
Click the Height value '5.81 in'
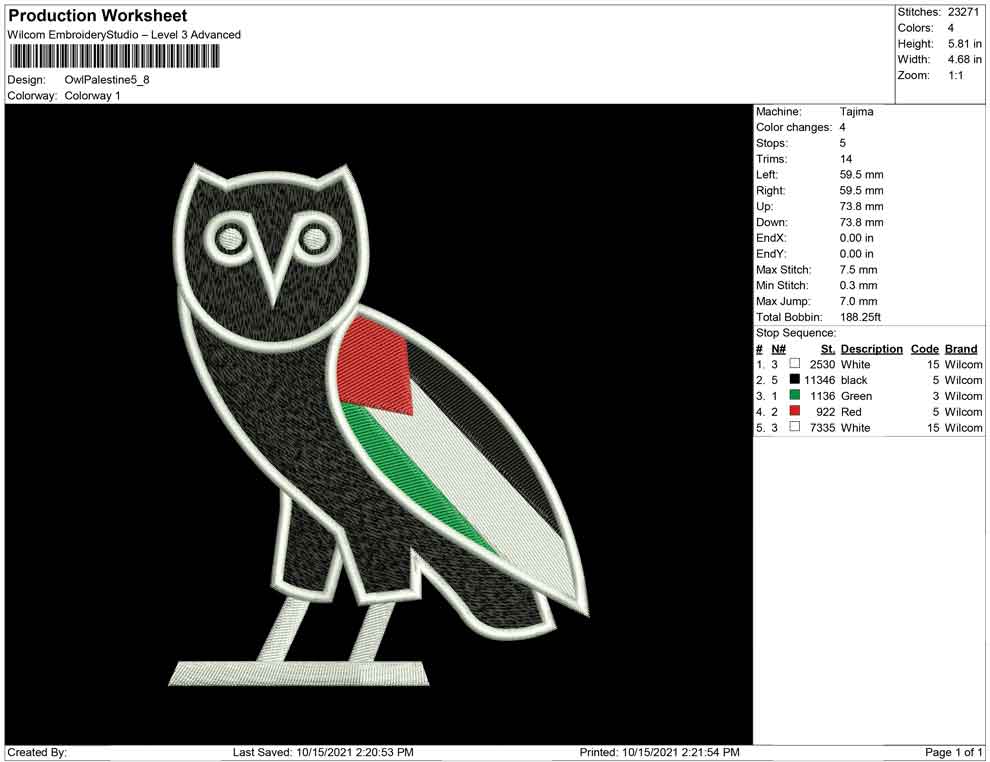tap(964, 44)
